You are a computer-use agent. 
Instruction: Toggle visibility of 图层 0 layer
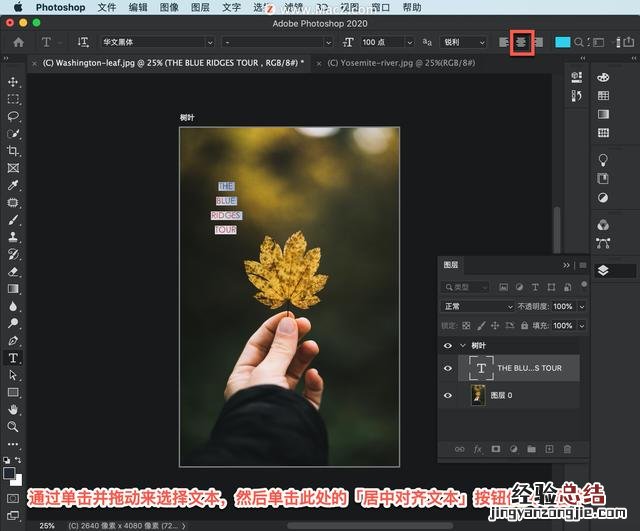pos(447,395)
